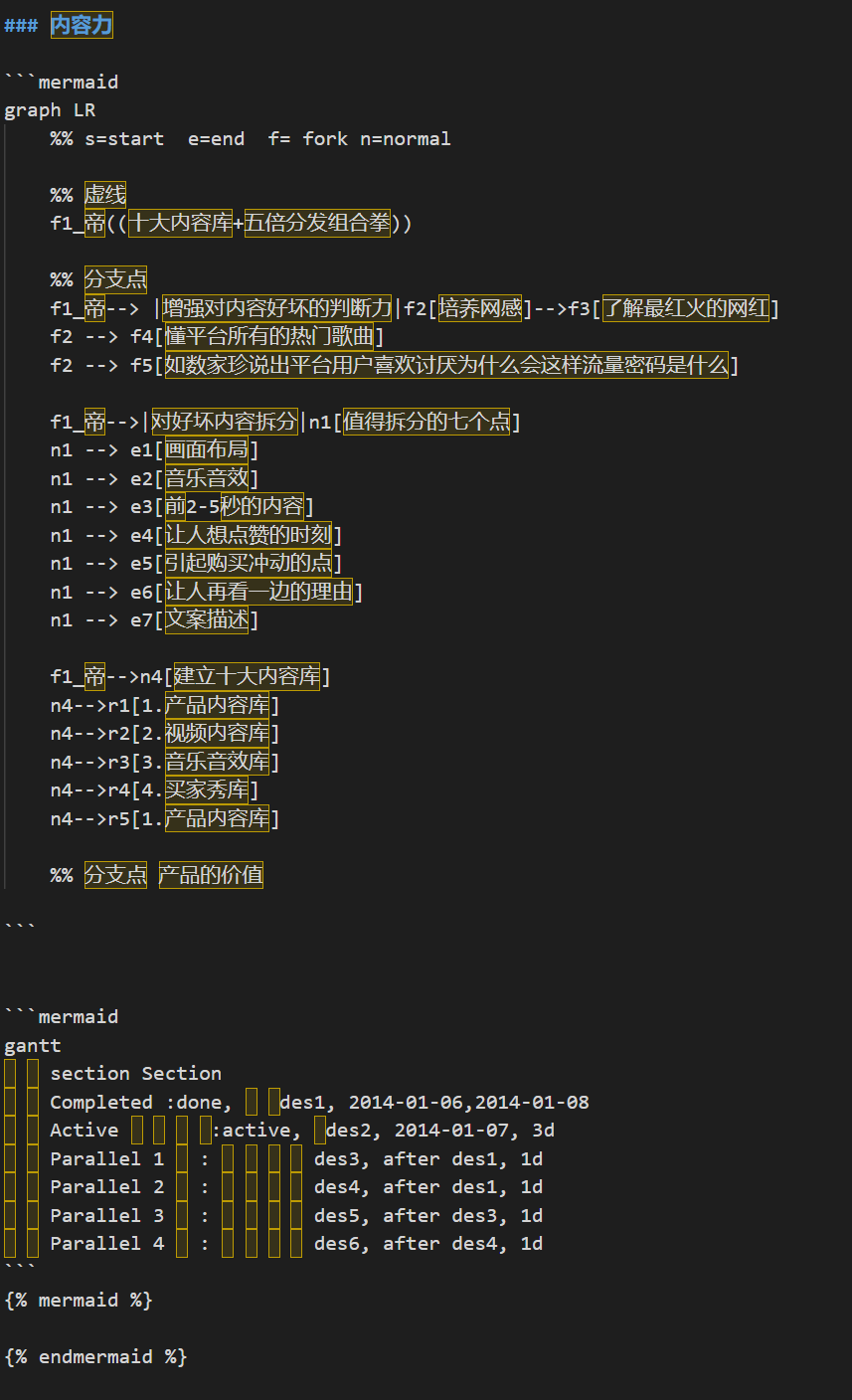This screenshot has height=1400, width=852.
Task: Click the e3 label 前2-5秒的内容
Action: [x=235, y=506]
